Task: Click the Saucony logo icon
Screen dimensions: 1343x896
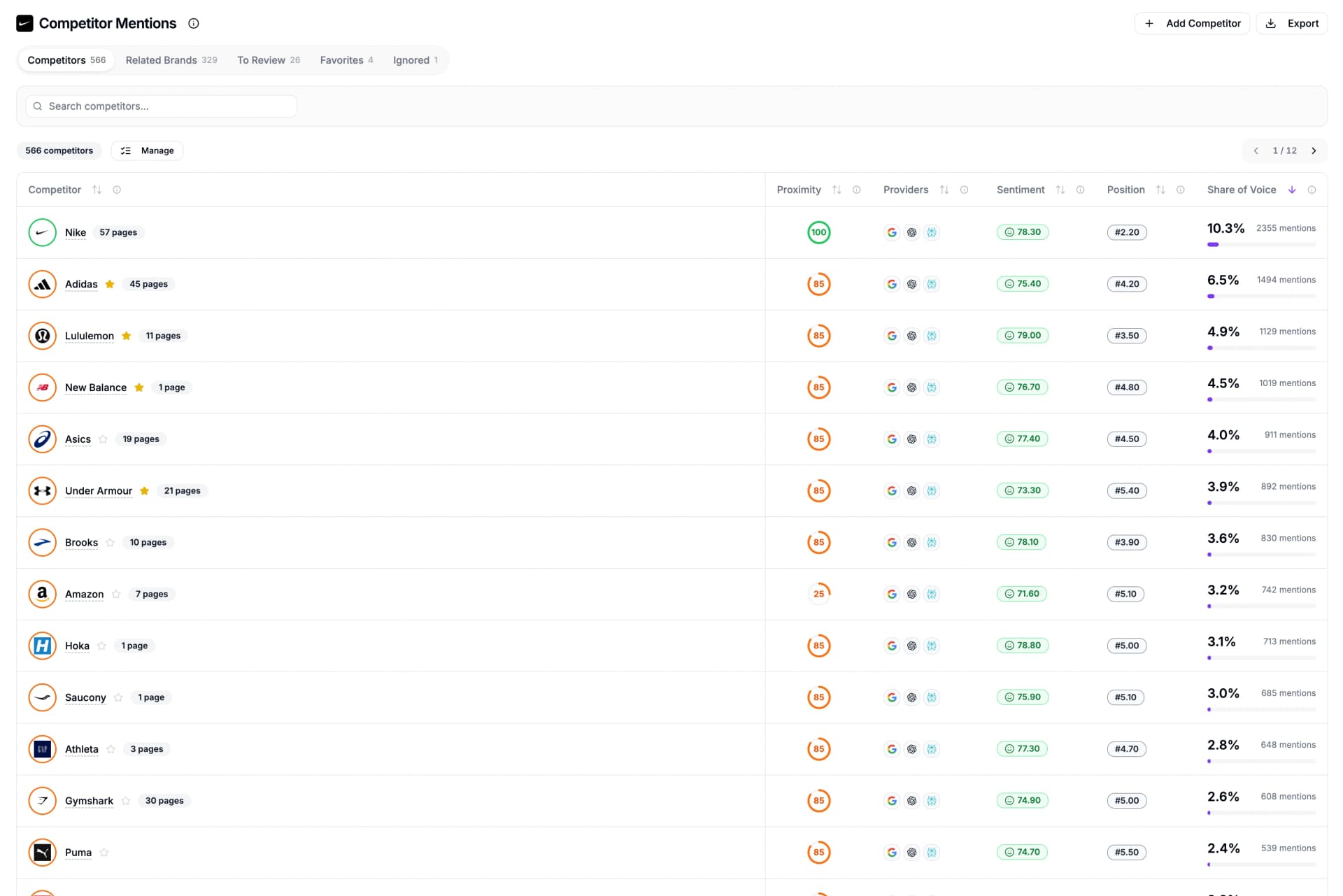Action: tap(42, 697)
